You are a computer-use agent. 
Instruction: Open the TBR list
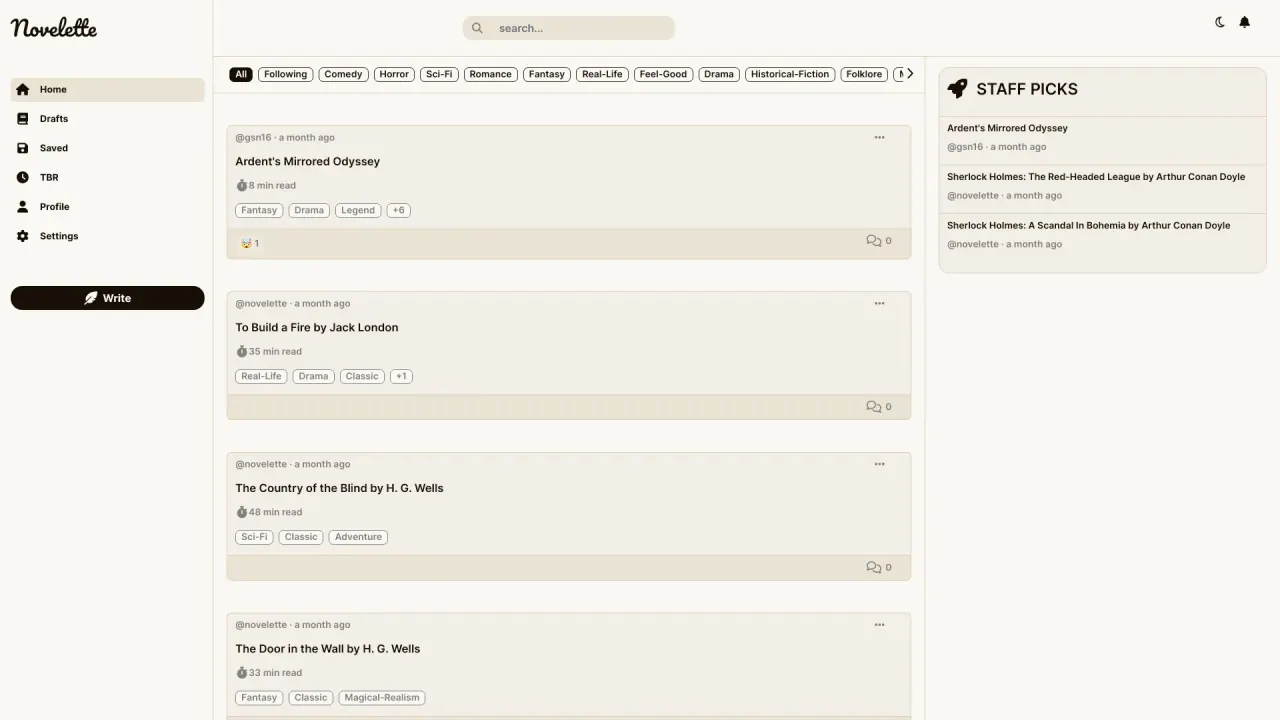click(x=107, y=177)
